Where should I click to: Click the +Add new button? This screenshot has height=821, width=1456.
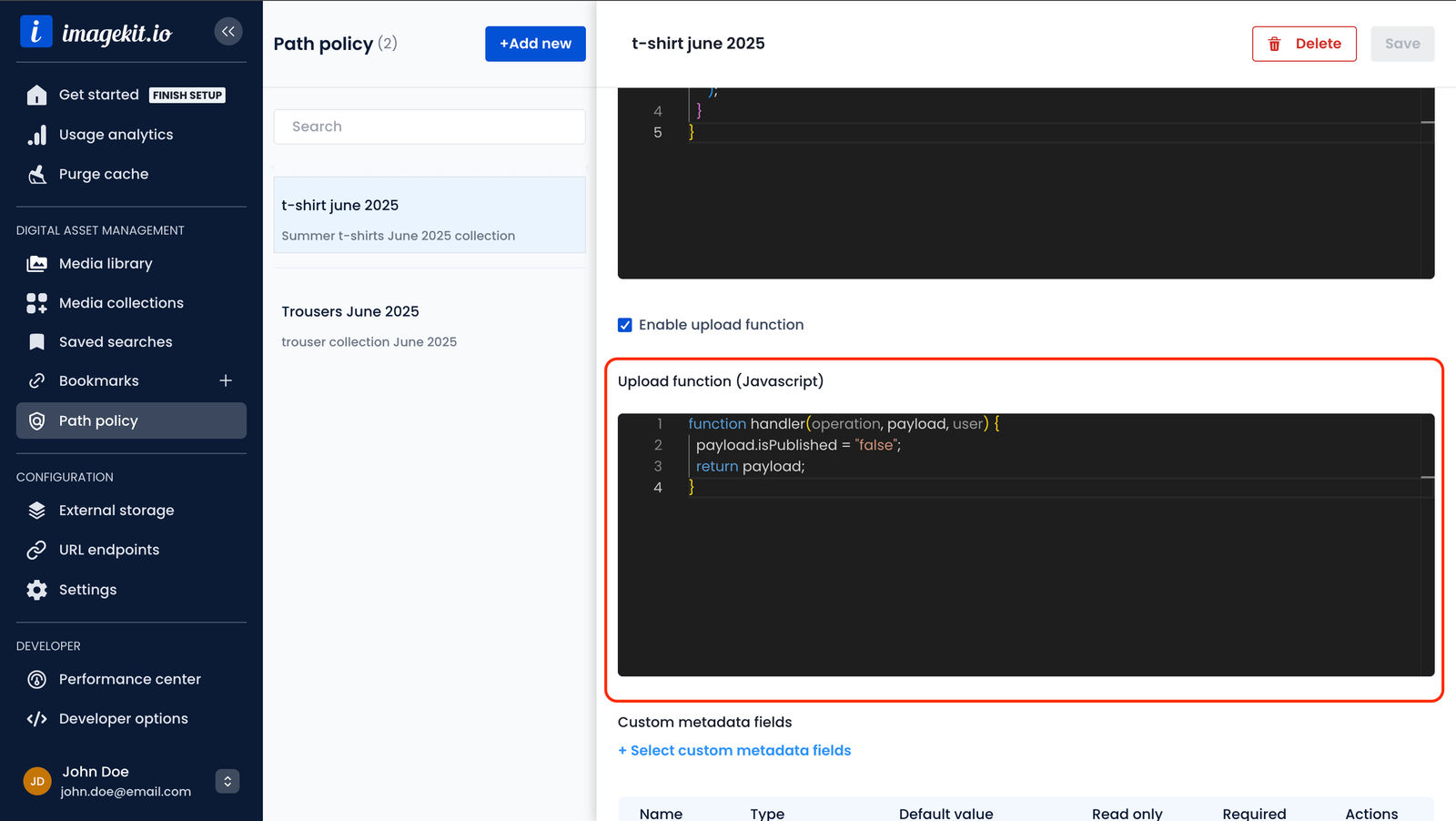(x=535, y=44)
